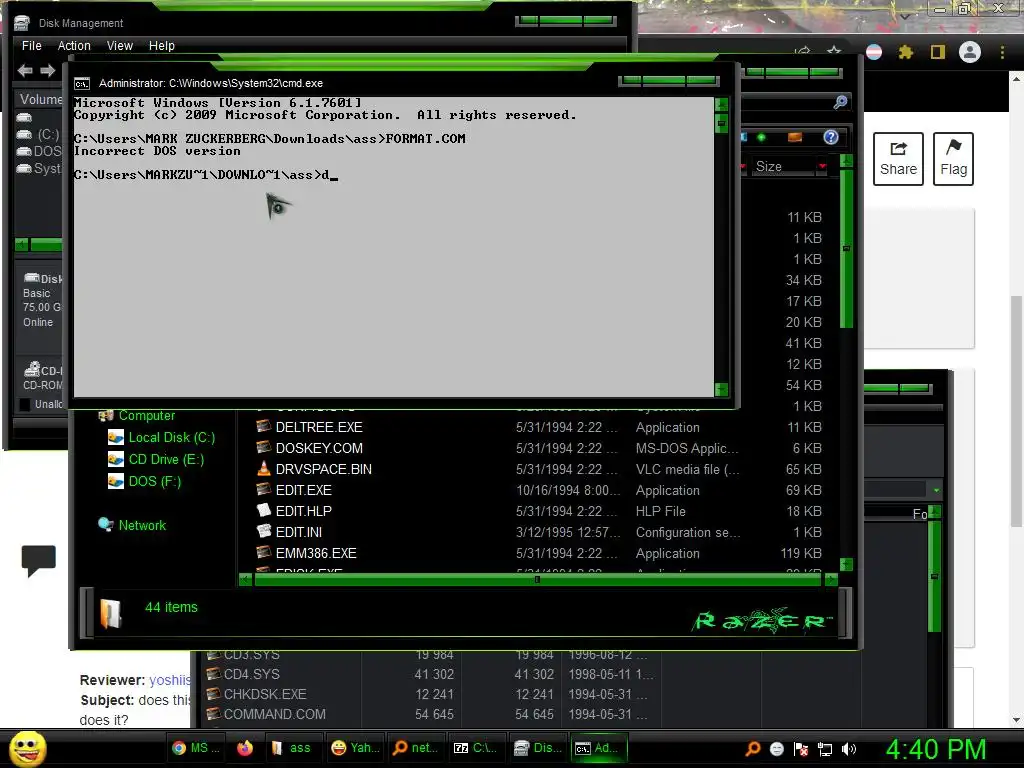
Task: Click the Explorer vertical scrollbar thumb
Action: pos(846,248)
